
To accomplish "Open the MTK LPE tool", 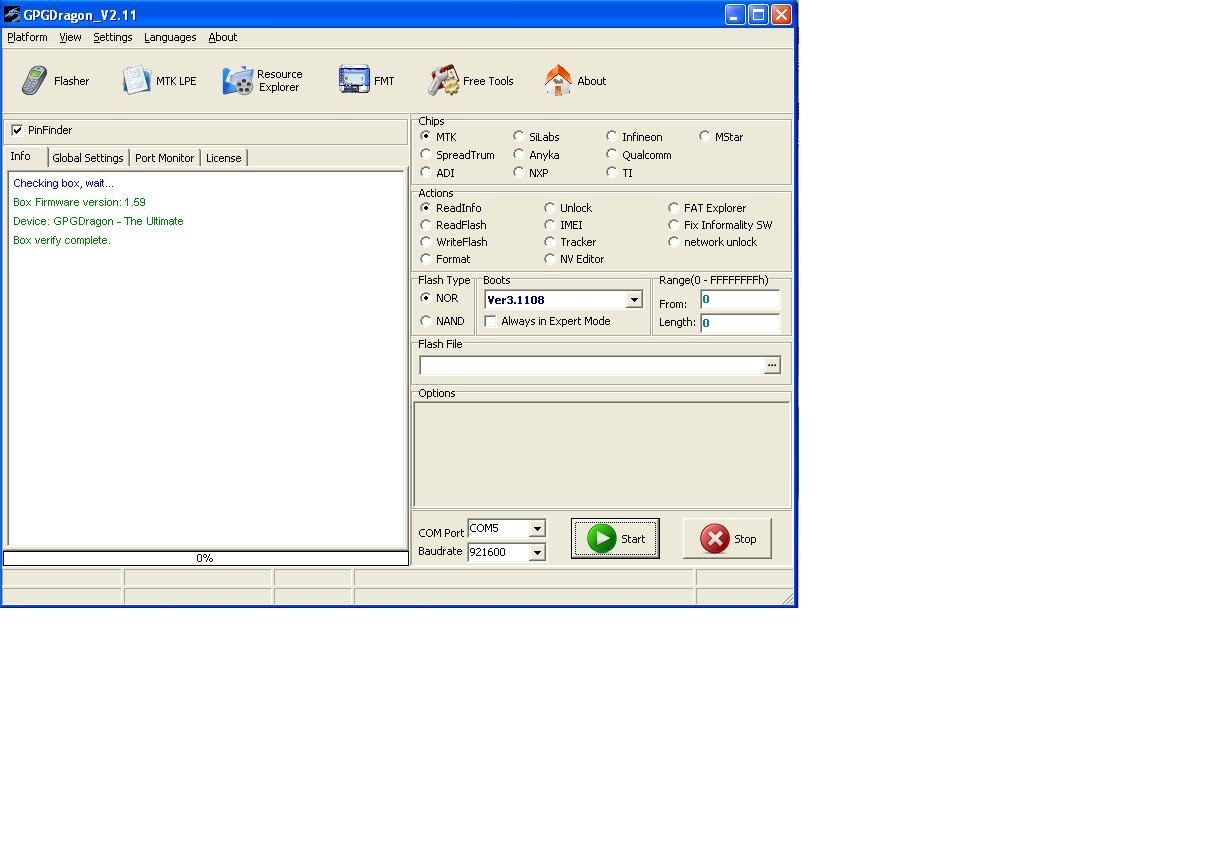I will tap(159, 81).
